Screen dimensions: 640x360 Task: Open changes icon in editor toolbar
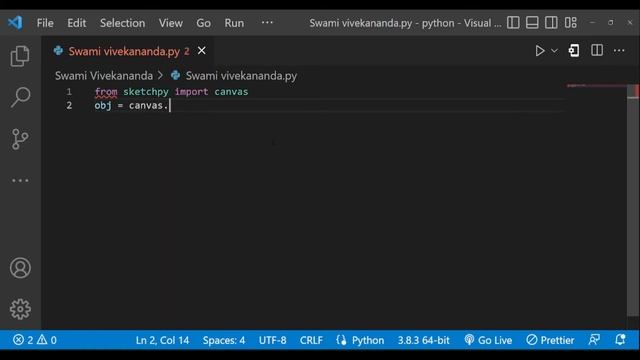coord(574,51)
